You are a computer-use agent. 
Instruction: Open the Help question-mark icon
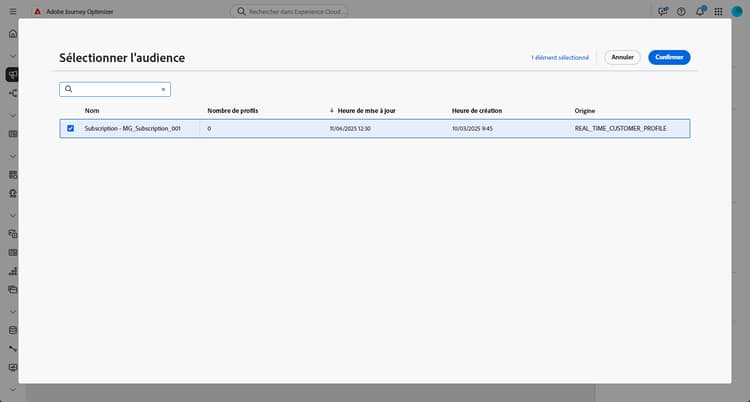point(681,11)
